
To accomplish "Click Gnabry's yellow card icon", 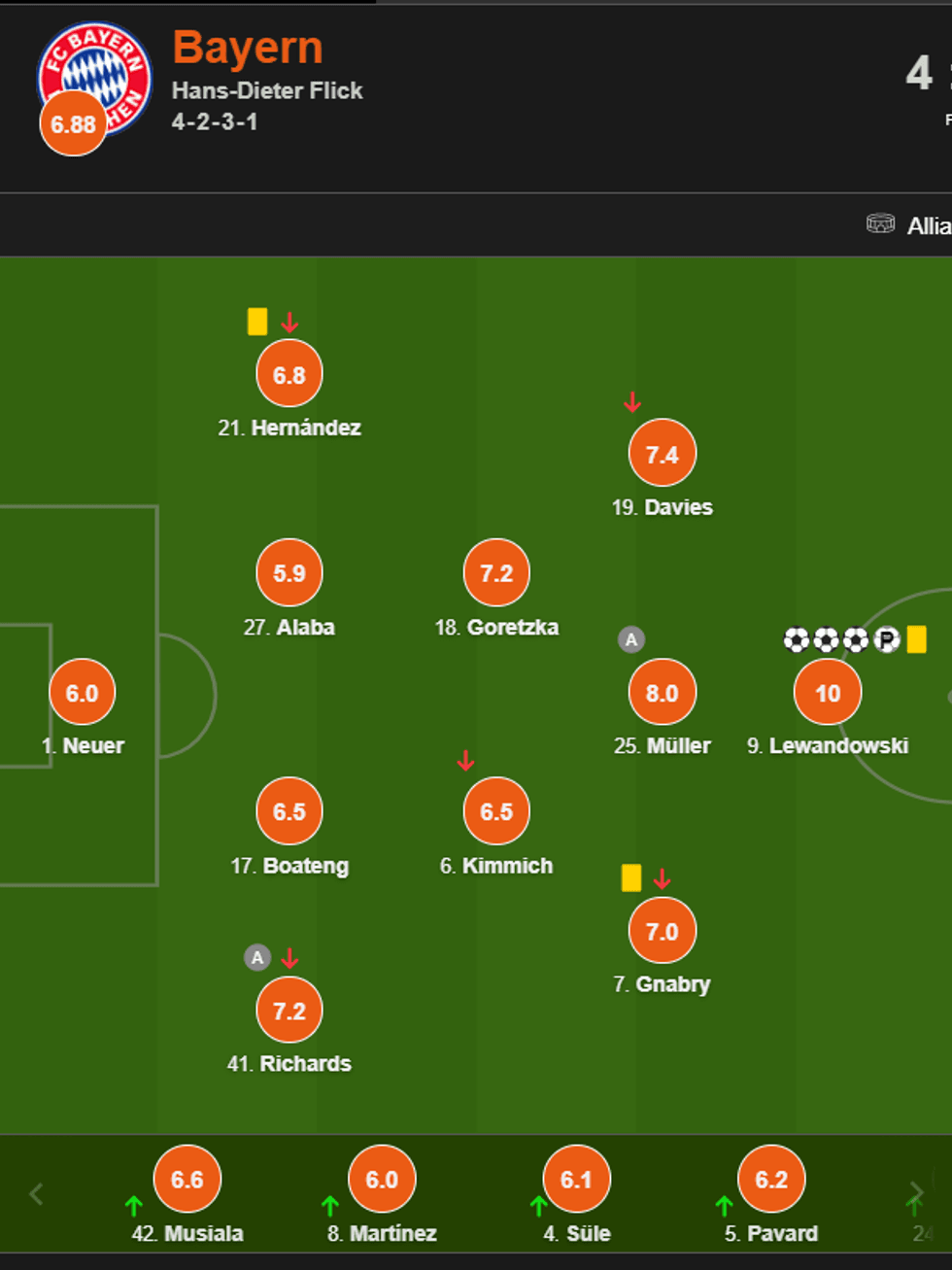I will coord(631,878).
